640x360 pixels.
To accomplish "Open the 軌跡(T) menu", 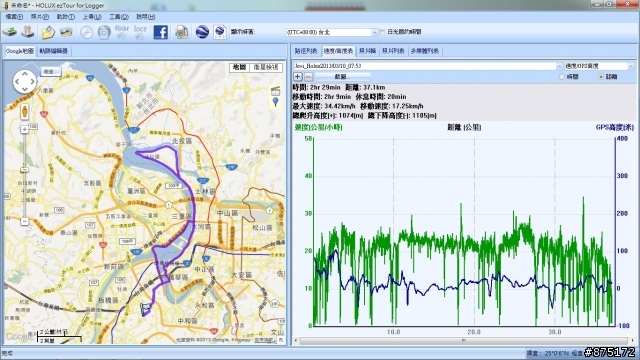I will (65, 17).
